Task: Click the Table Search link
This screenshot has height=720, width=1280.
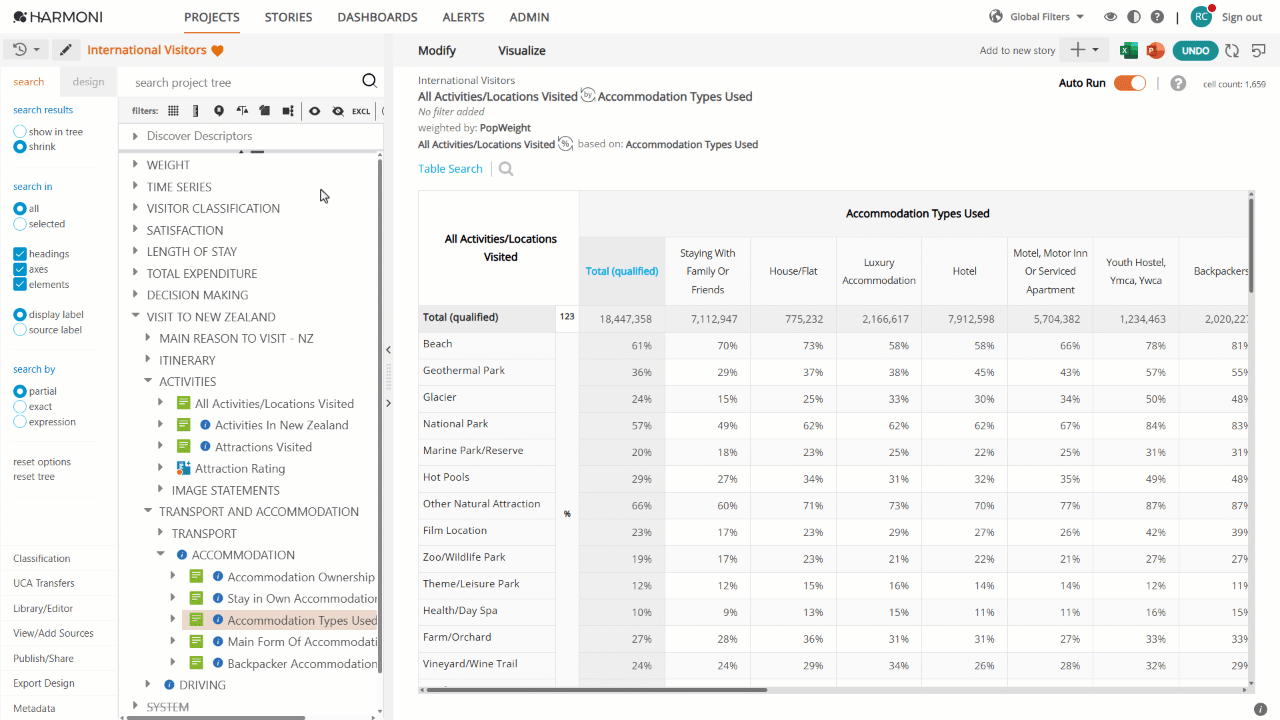Action: (x=450, y=169)
